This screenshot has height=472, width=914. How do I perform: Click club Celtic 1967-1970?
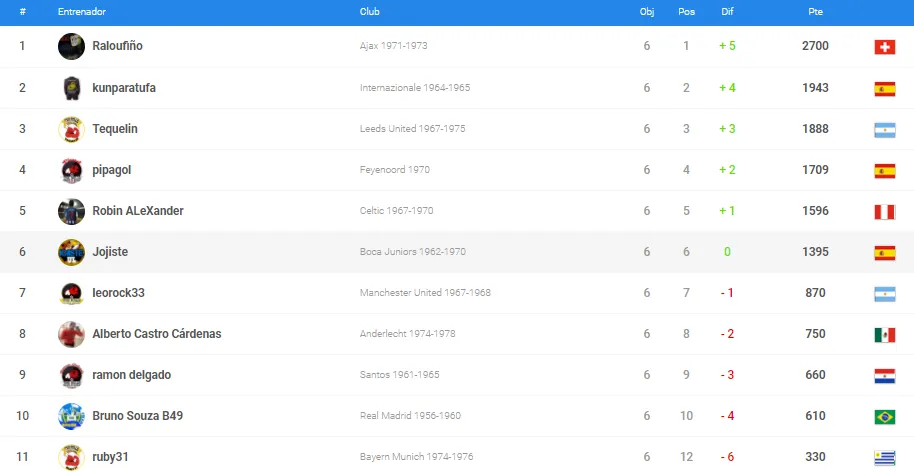(x=396, y=211)
